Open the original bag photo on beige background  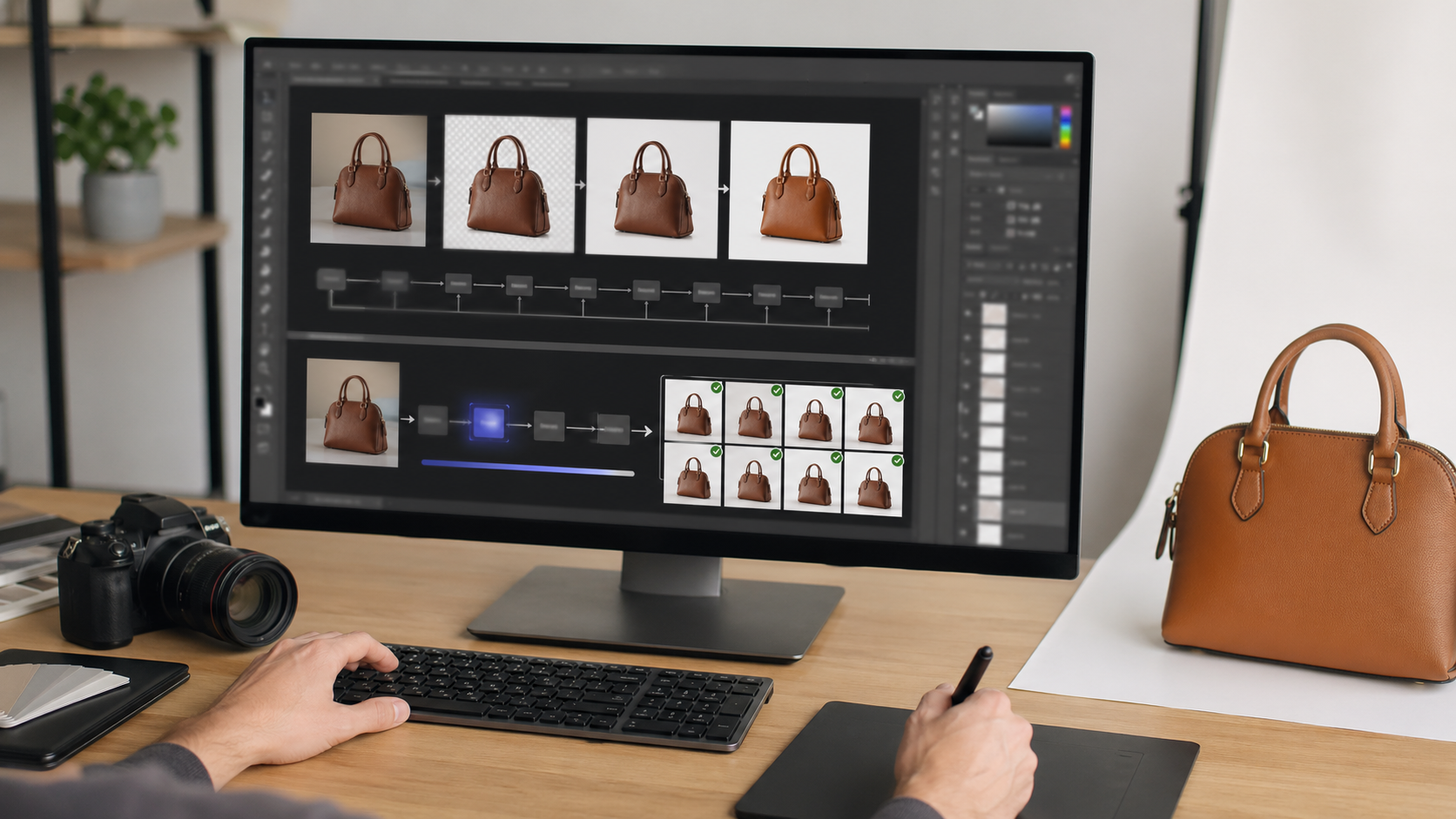(368, 179)
